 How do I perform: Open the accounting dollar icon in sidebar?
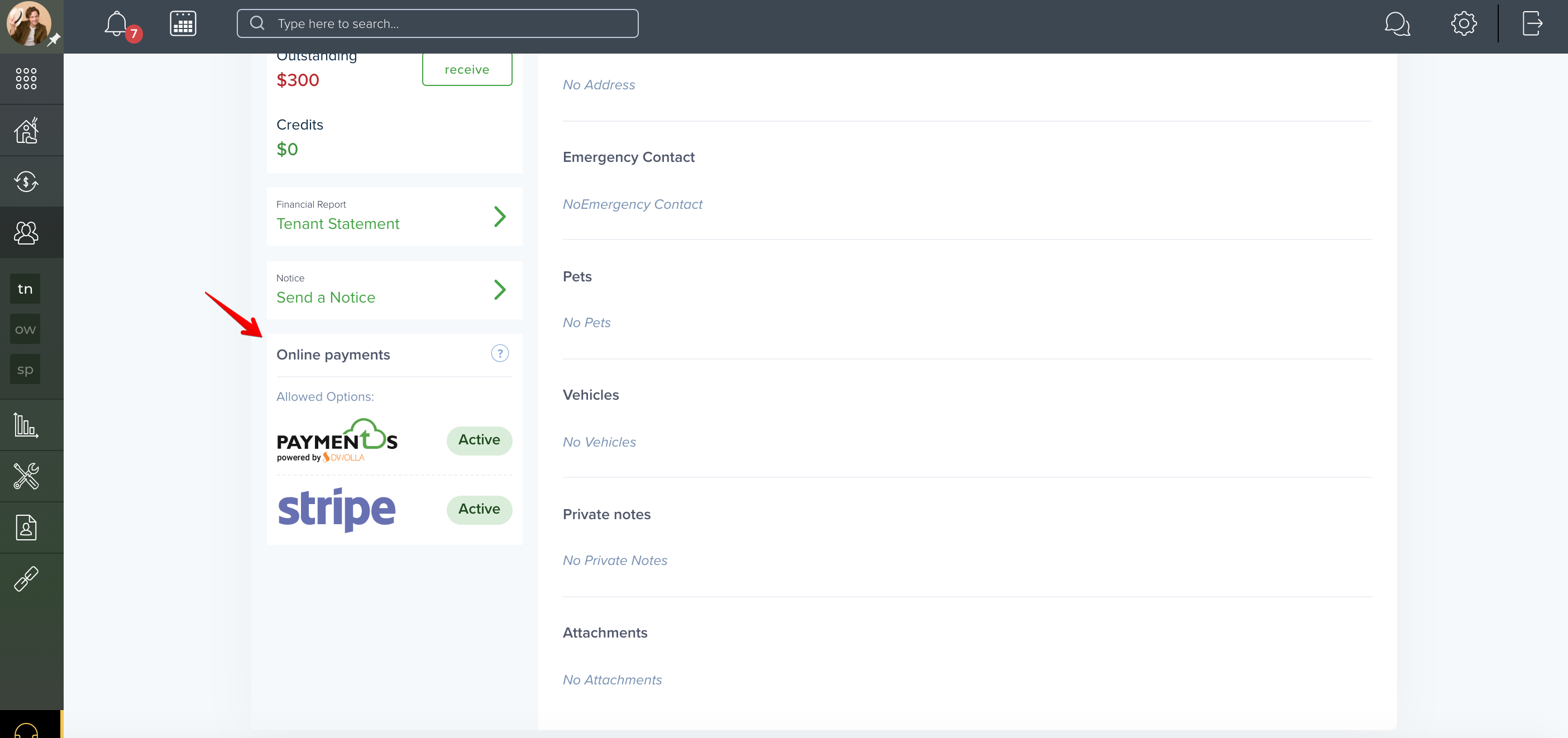click(x=26, y=181)
